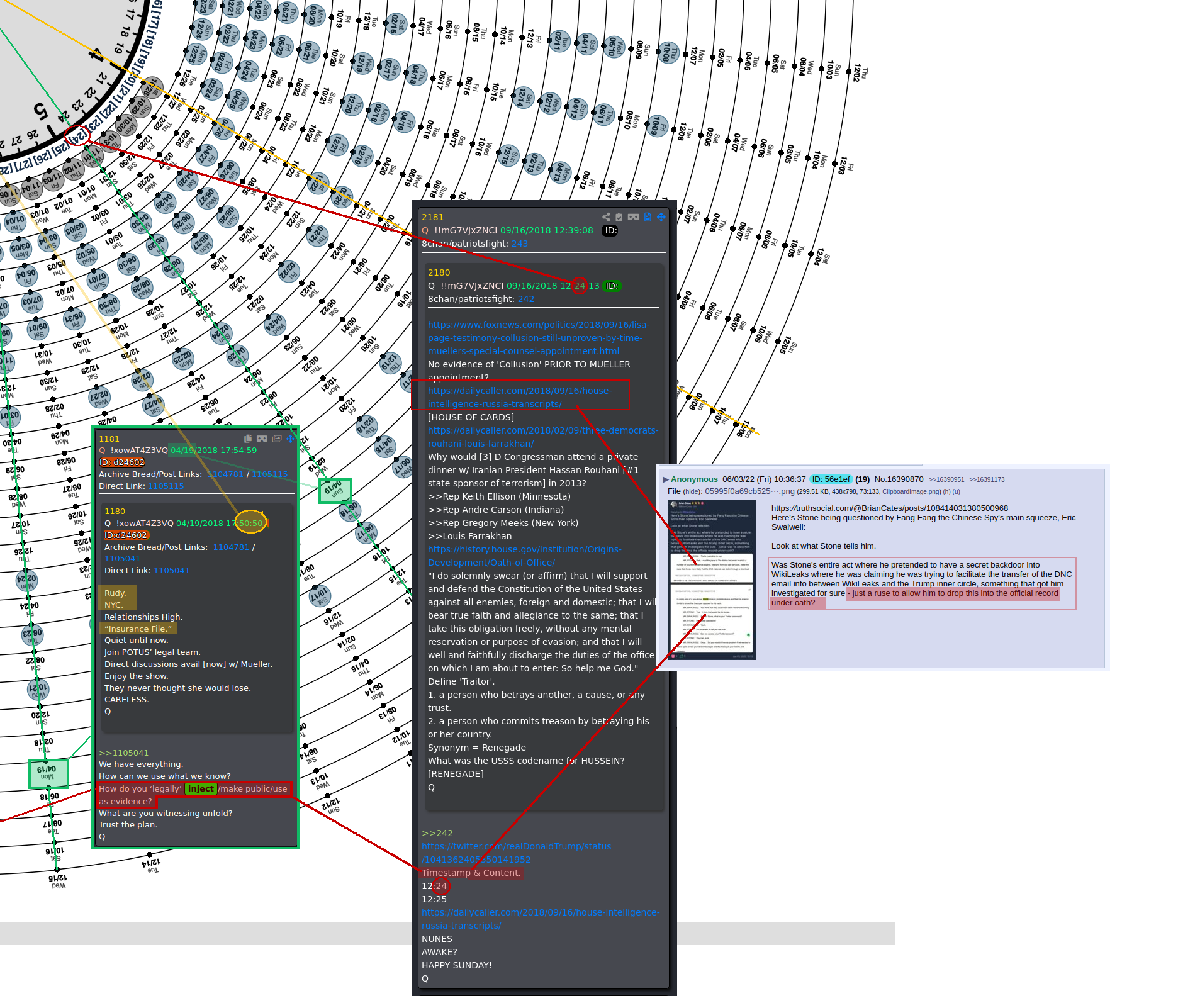Screen dimensions: 1195x1008
Task: Open the 8chan/patriotsfight 243 link
Action: click(x=520, y=244)
